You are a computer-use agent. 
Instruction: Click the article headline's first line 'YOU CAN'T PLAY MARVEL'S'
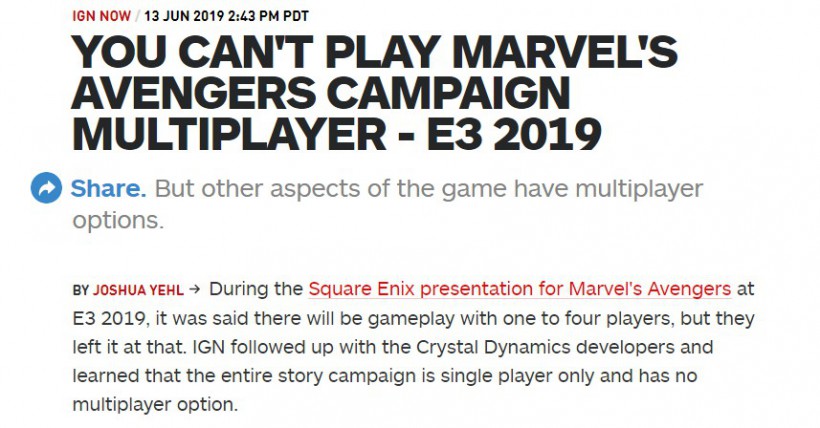tap(374, 52)
